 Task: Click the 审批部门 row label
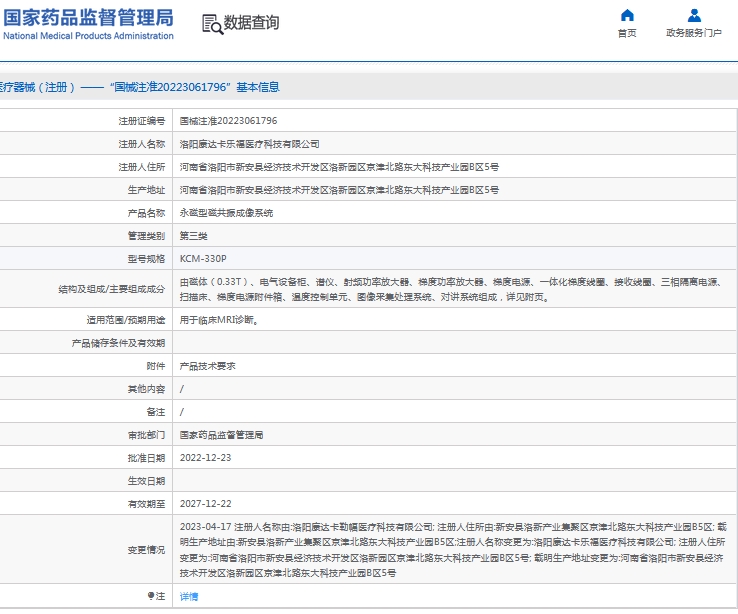[x=146, y=435]
